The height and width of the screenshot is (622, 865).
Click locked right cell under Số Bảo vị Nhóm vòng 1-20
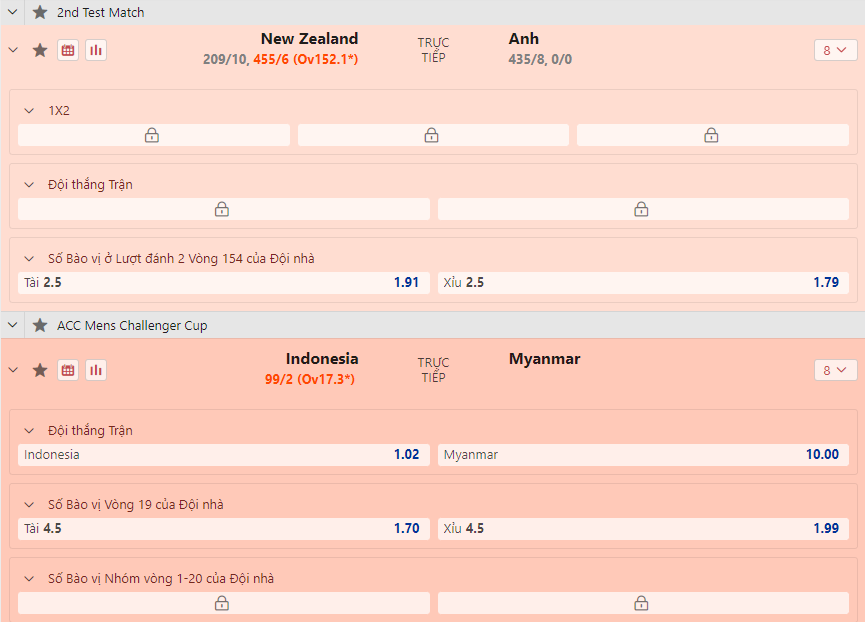[642, 603]
